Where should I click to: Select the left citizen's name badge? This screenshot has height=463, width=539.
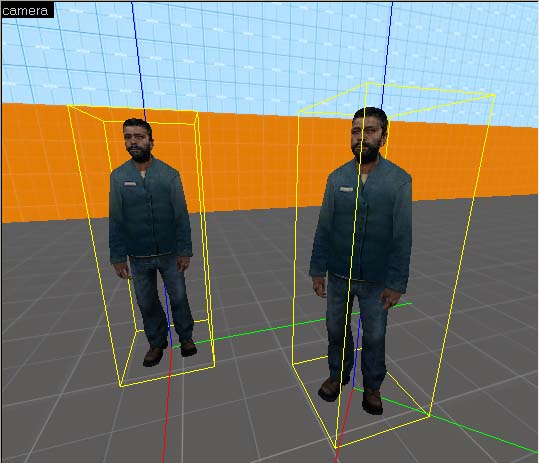pyautogui.click(x=130, y=184)
